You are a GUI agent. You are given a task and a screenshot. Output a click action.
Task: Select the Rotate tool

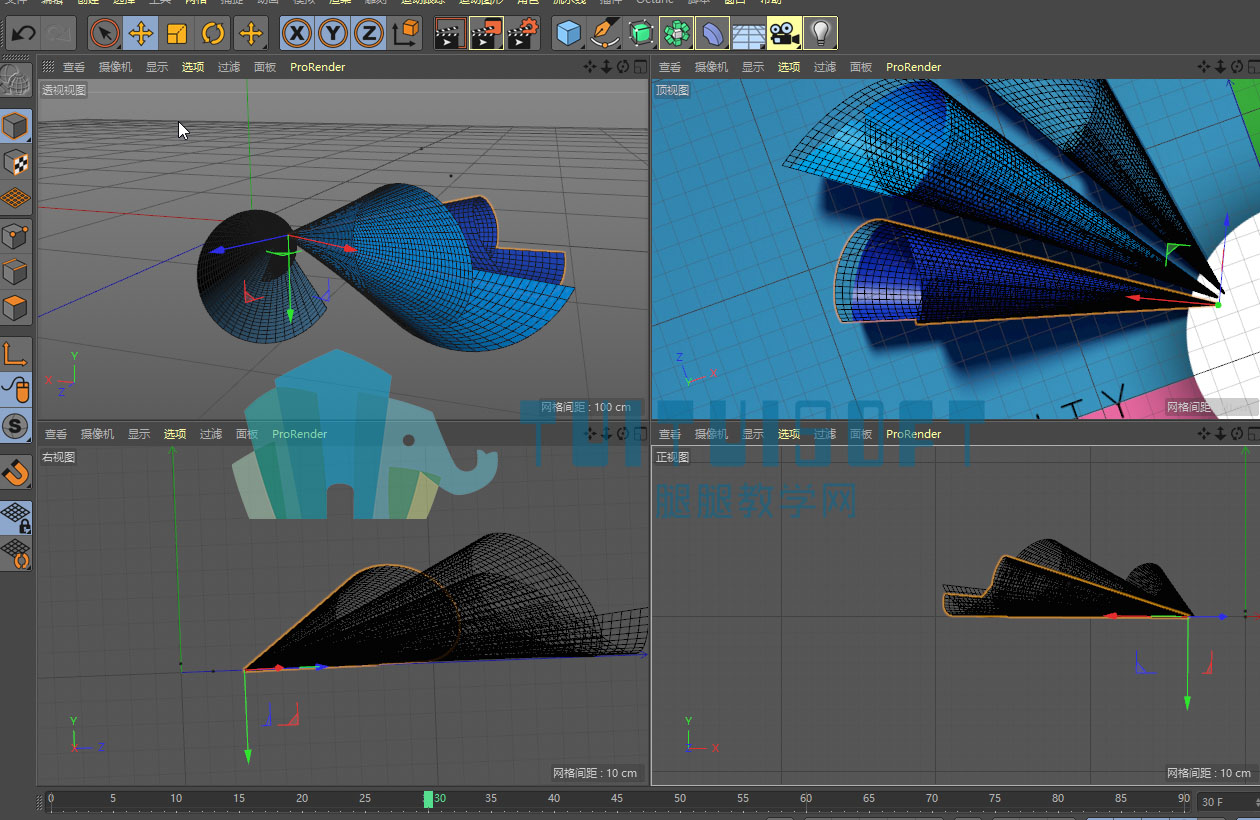213,33
